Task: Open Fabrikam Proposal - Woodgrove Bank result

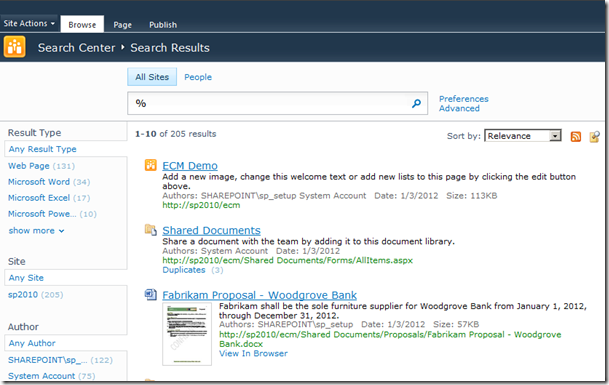Action: (259, 295)
